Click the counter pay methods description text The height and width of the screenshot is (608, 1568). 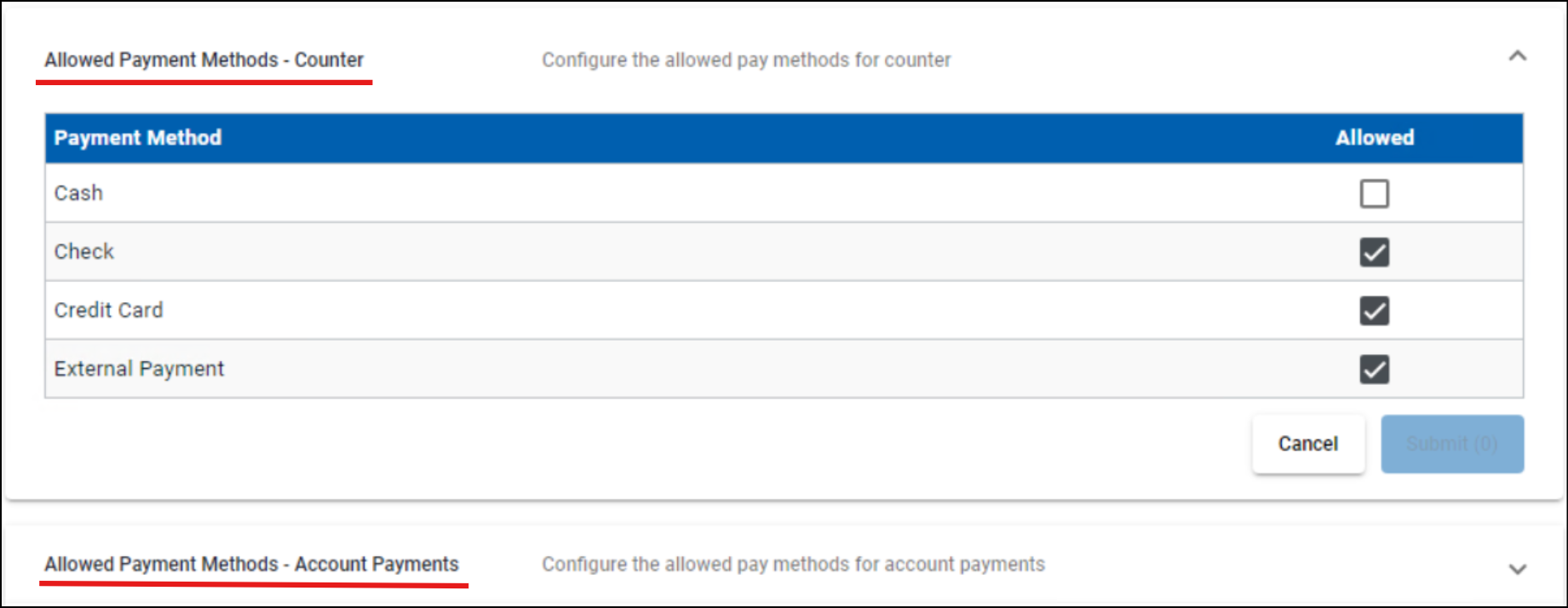(746, 60)
